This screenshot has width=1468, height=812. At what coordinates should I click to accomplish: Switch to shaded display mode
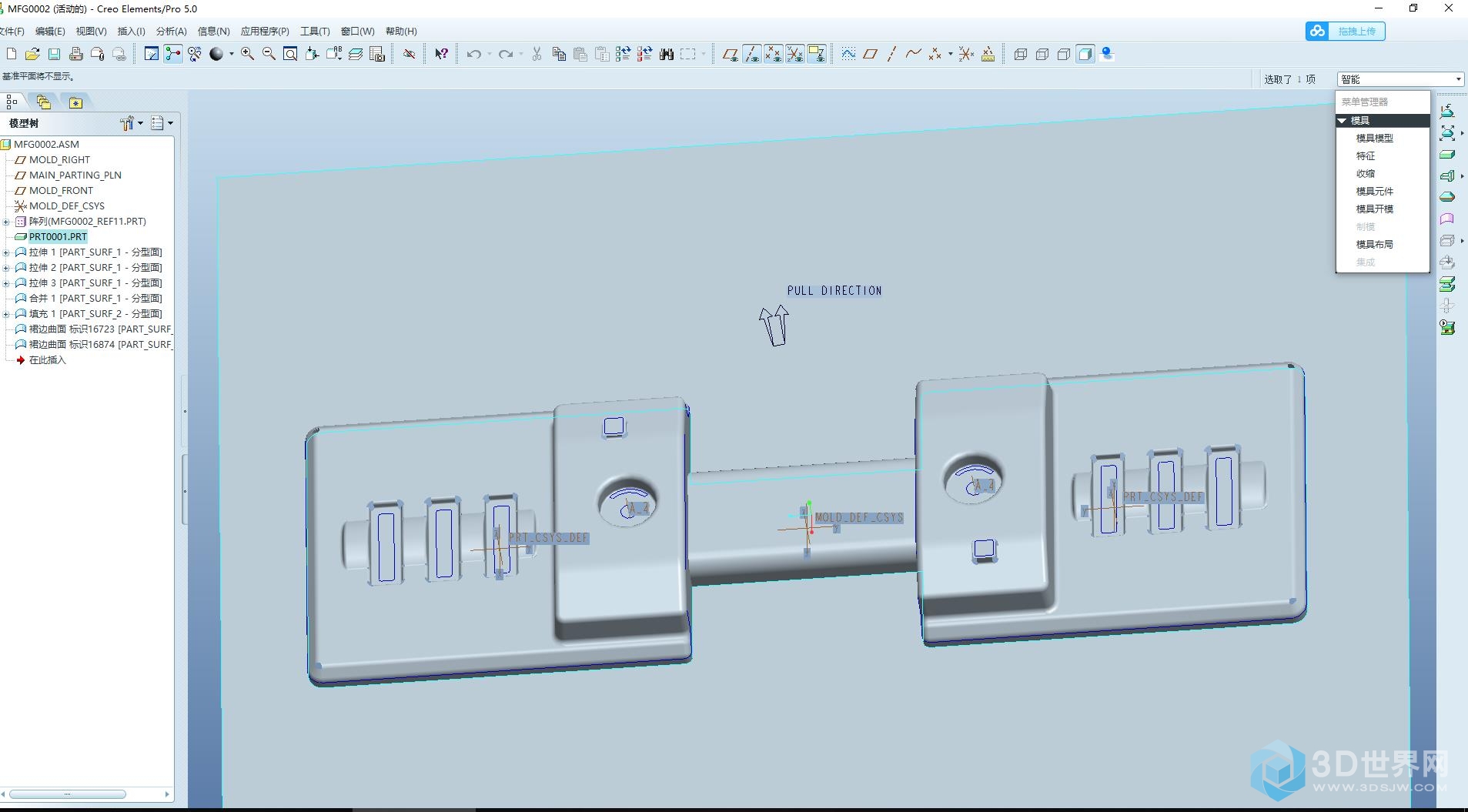pyautogui.click(x=1085, y=54)
